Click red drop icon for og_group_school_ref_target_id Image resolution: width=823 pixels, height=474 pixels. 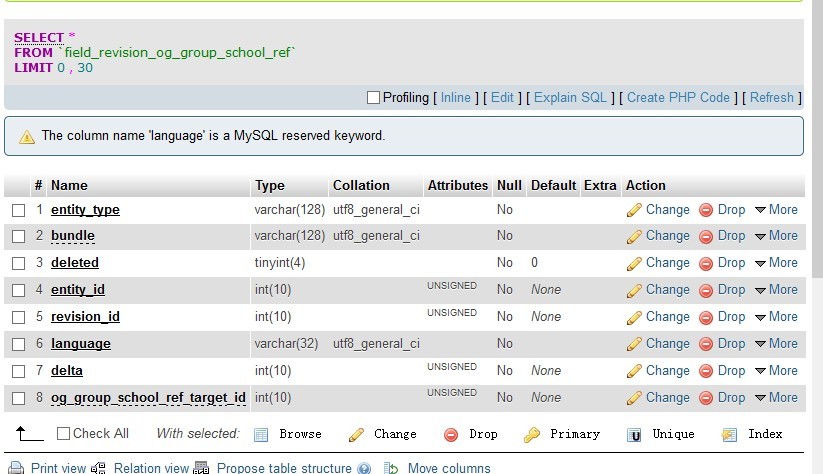pos(706,398)
